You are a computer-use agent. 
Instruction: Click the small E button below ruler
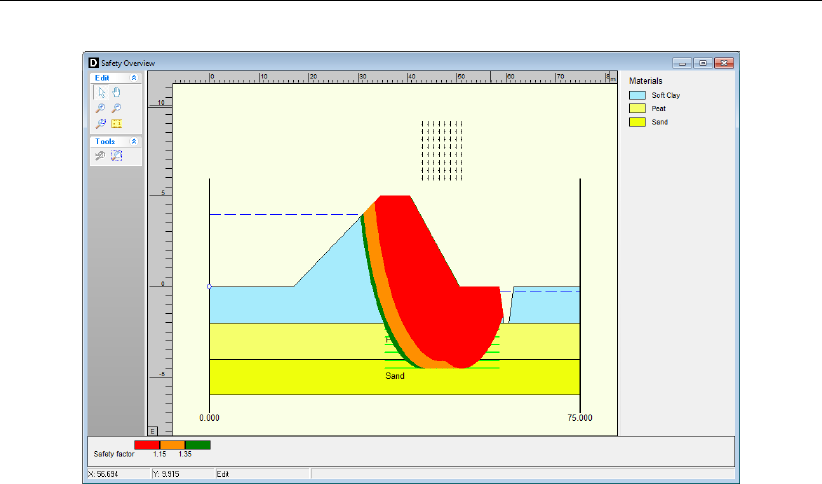(x=153, y=431)
